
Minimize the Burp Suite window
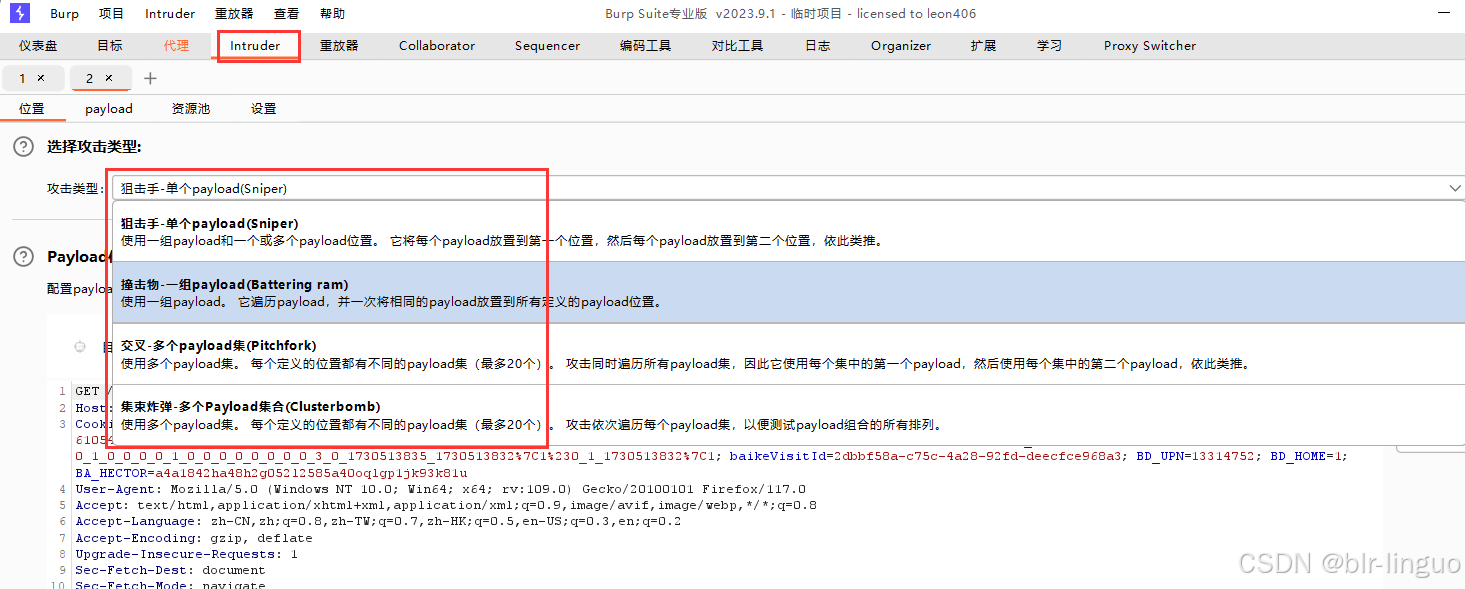click(1442, 13)
